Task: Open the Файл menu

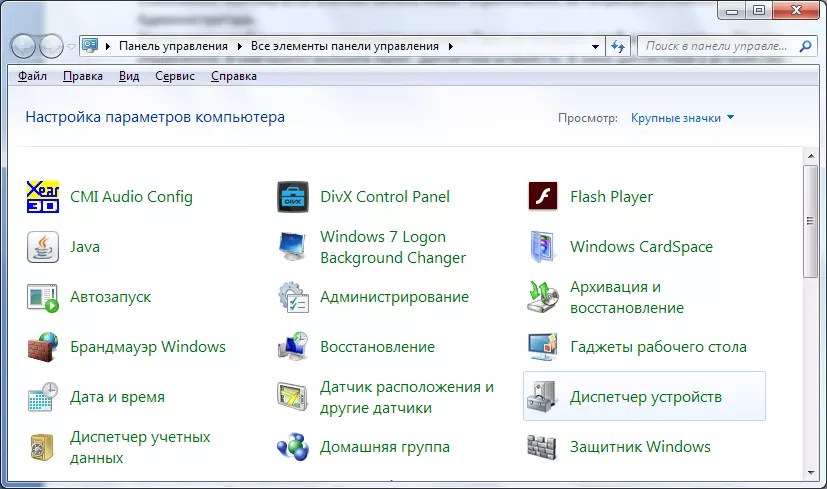Action: tap(32, 76)
